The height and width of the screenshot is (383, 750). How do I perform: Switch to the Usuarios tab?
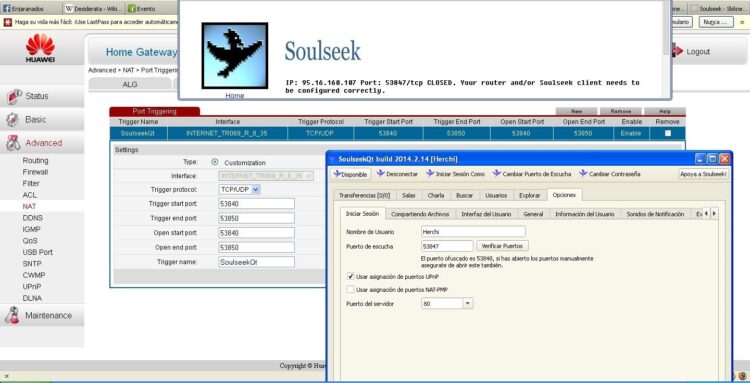coord(496,196)
